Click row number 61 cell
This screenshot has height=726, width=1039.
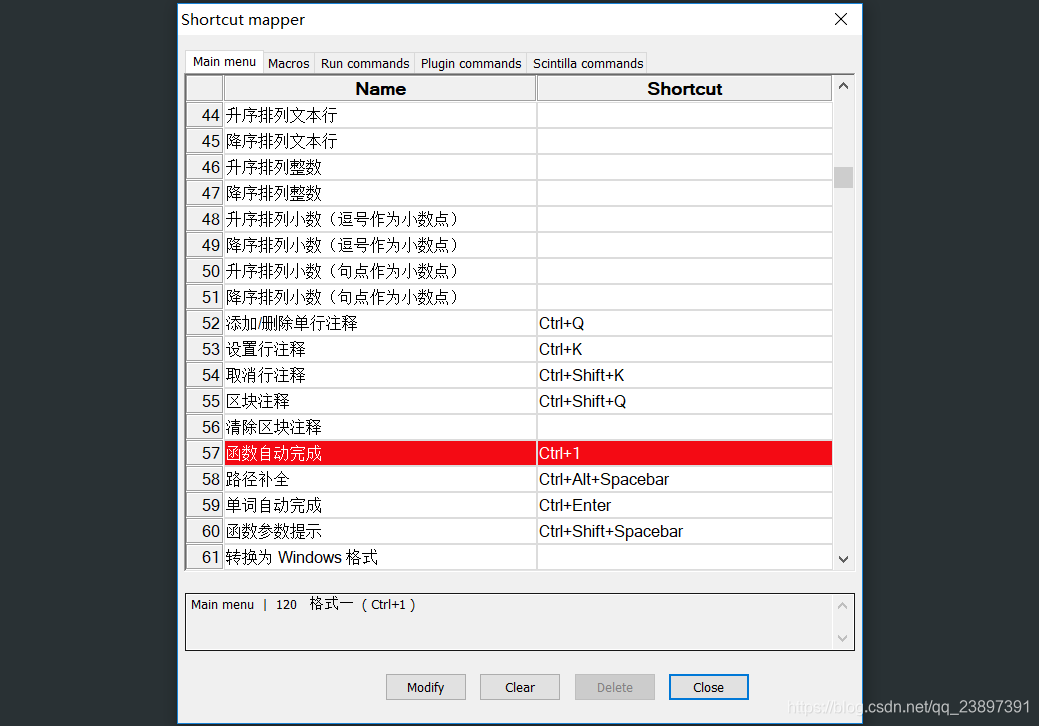[205, 557]
